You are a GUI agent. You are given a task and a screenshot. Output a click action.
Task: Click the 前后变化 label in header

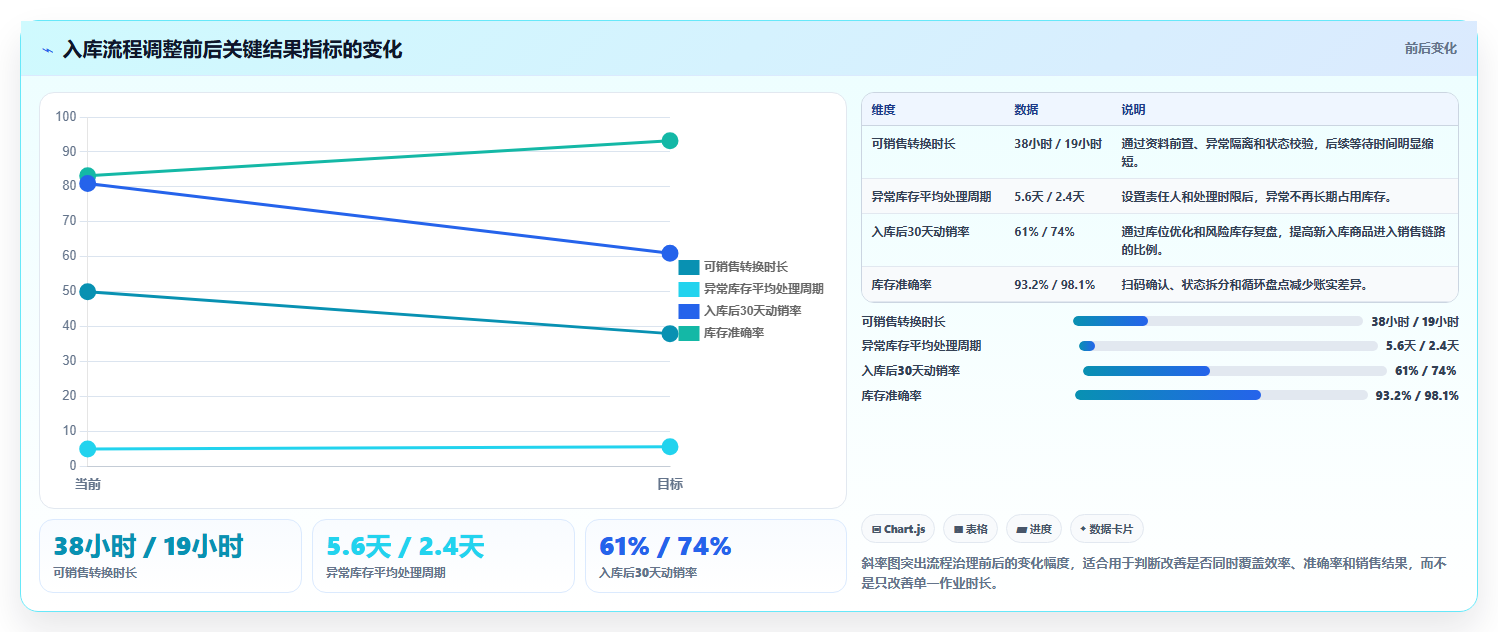[1430, 48]
